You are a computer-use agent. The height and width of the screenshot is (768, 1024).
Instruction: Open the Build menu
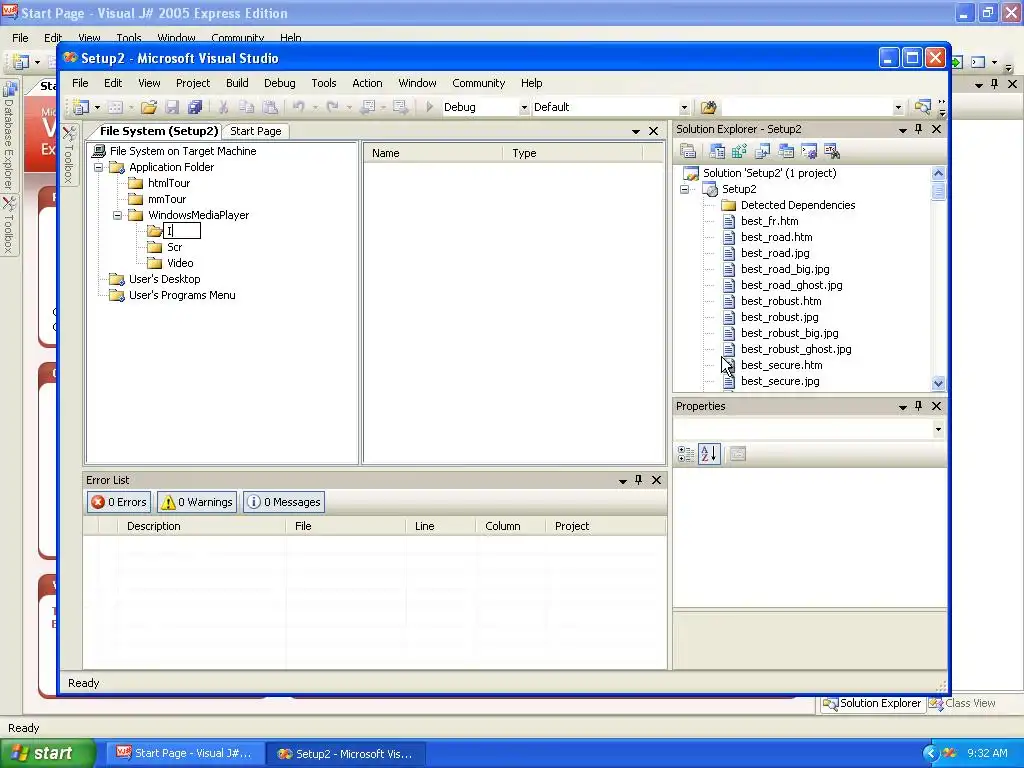click(237, 83)
